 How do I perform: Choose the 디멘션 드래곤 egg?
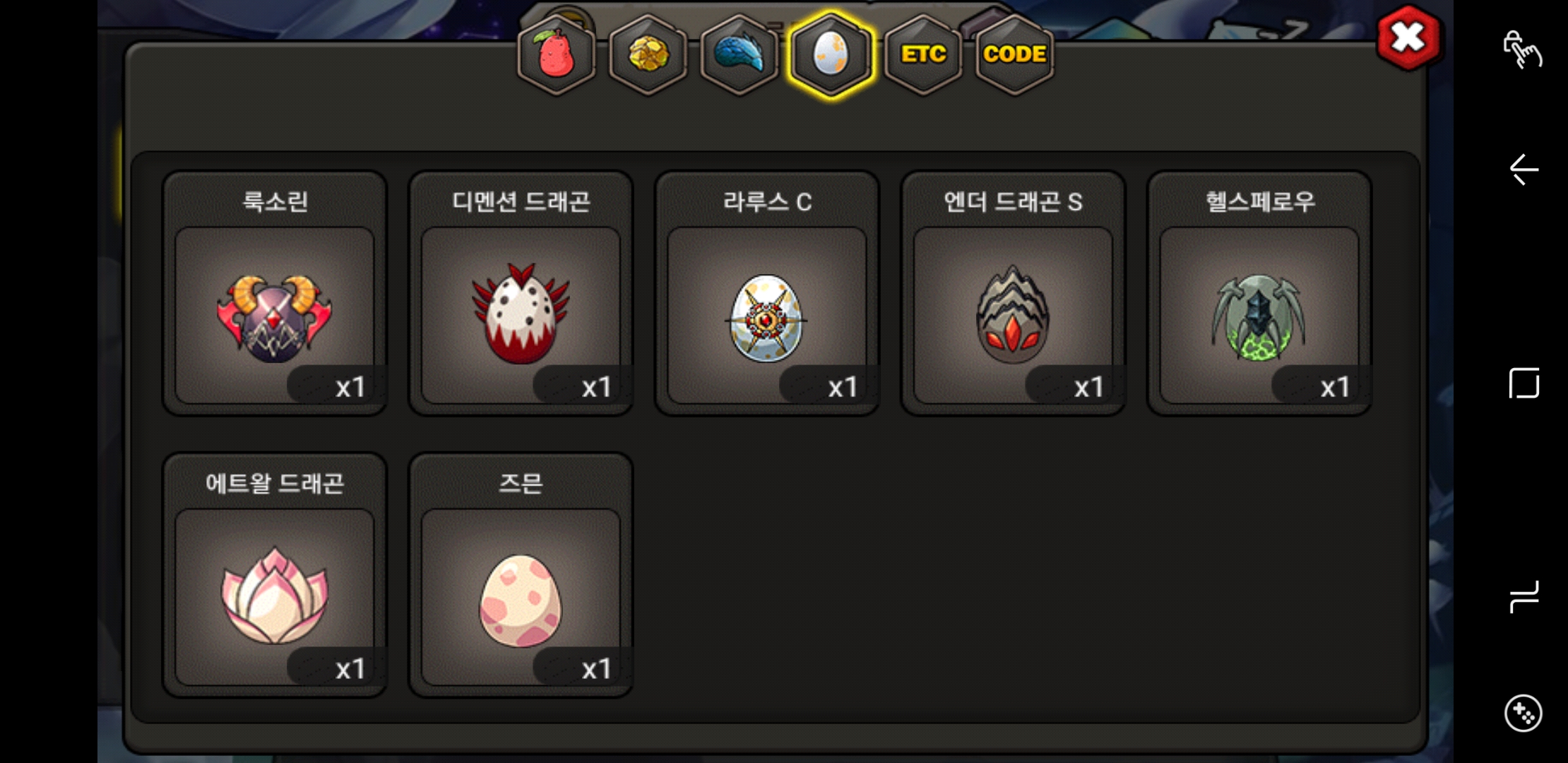click(521, 315)
